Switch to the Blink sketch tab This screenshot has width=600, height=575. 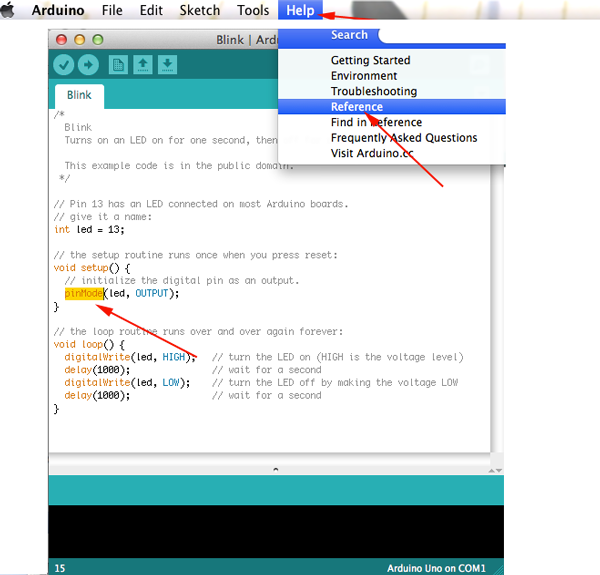click(79, 96)
